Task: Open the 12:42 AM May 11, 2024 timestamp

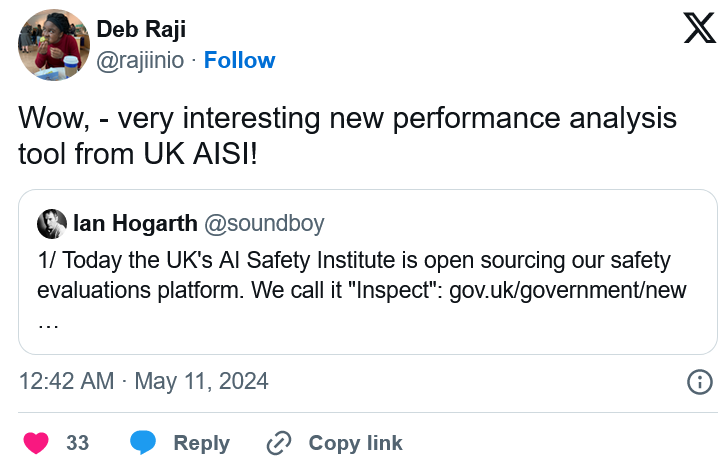Action: coord(143,382)
